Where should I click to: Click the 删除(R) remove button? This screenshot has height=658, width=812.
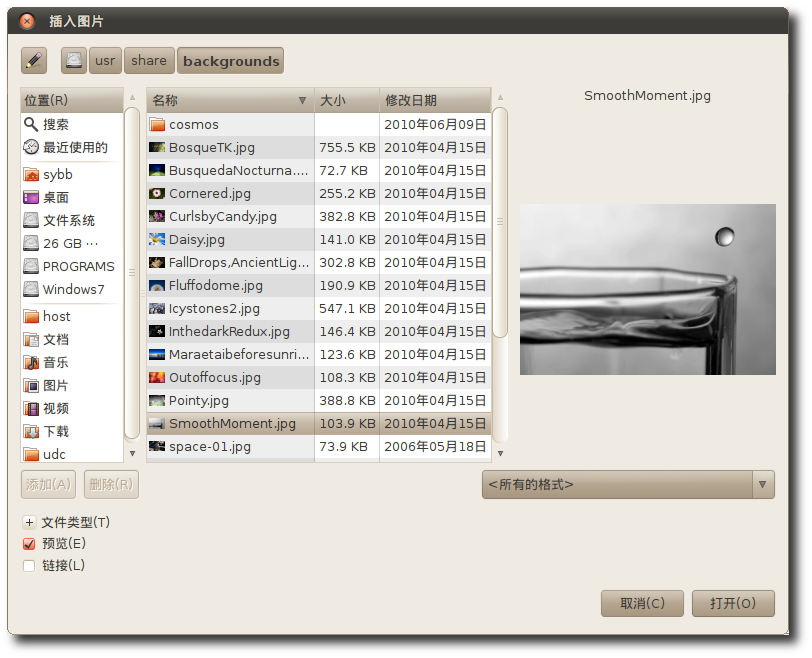point(111,485)
